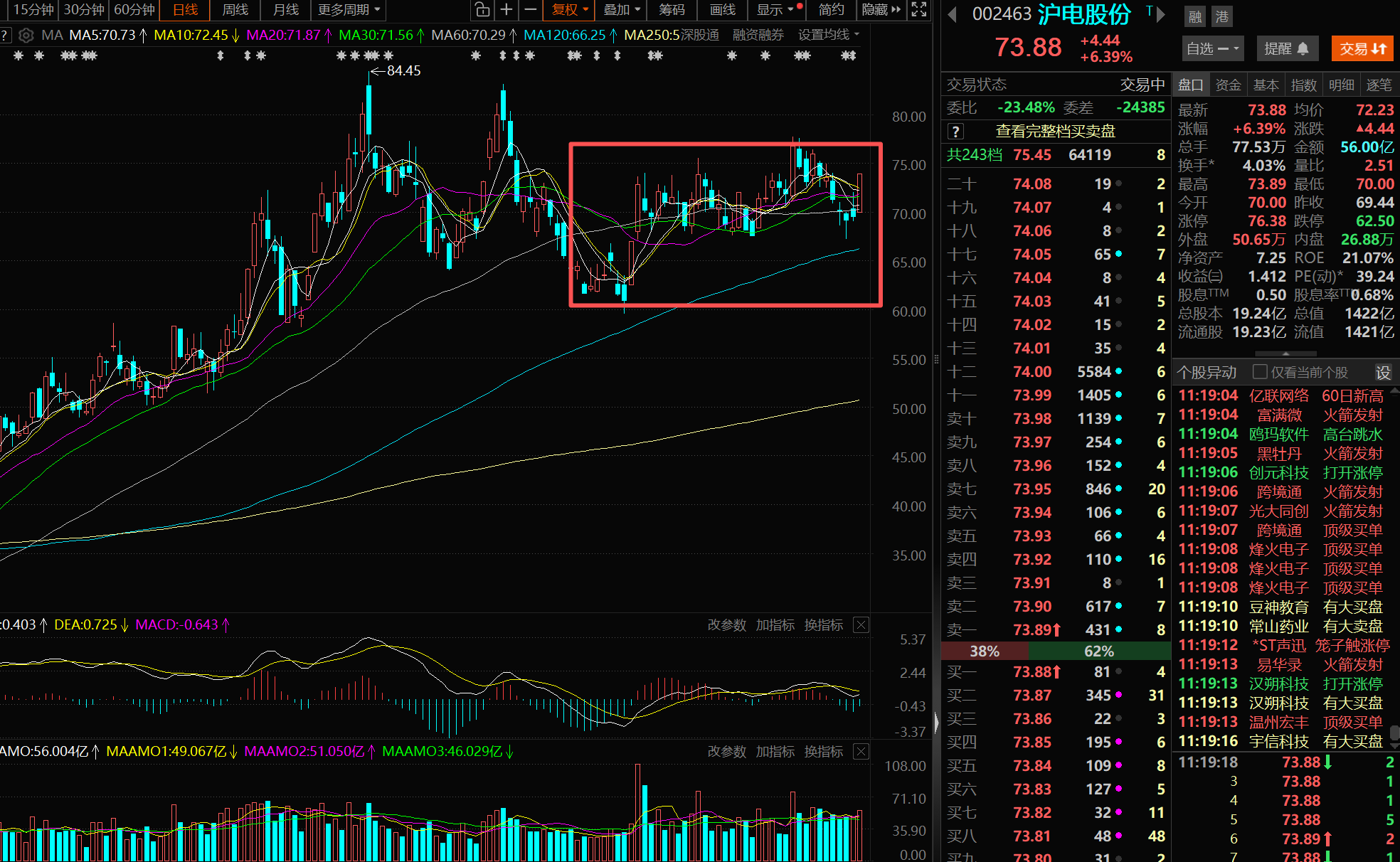Zoom in the chart with plus icon
1400x862 pixels.
click(507, 10)
